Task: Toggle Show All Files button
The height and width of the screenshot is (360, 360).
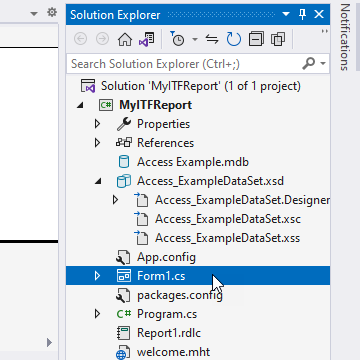Action: pyautogui.click(x=278, y=39)
